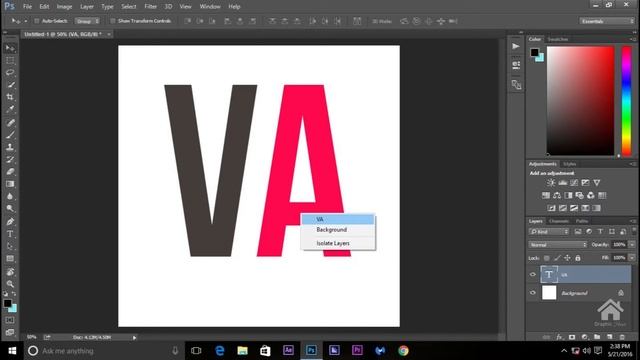Image resolution: width=640 pixels, height=360 pixels.
Task: Switch to the Channels tab
Action: [559, 221]
